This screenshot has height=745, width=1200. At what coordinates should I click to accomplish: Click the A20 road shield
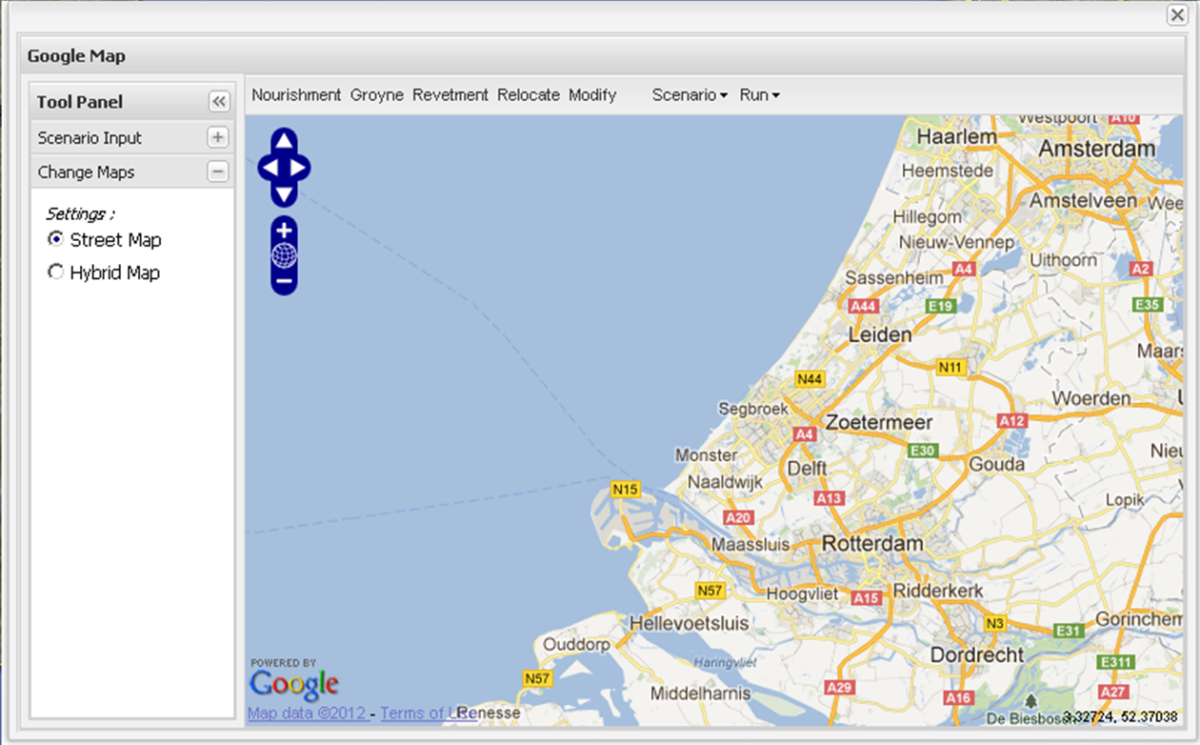pyautogui.click(x=738, y=517)
